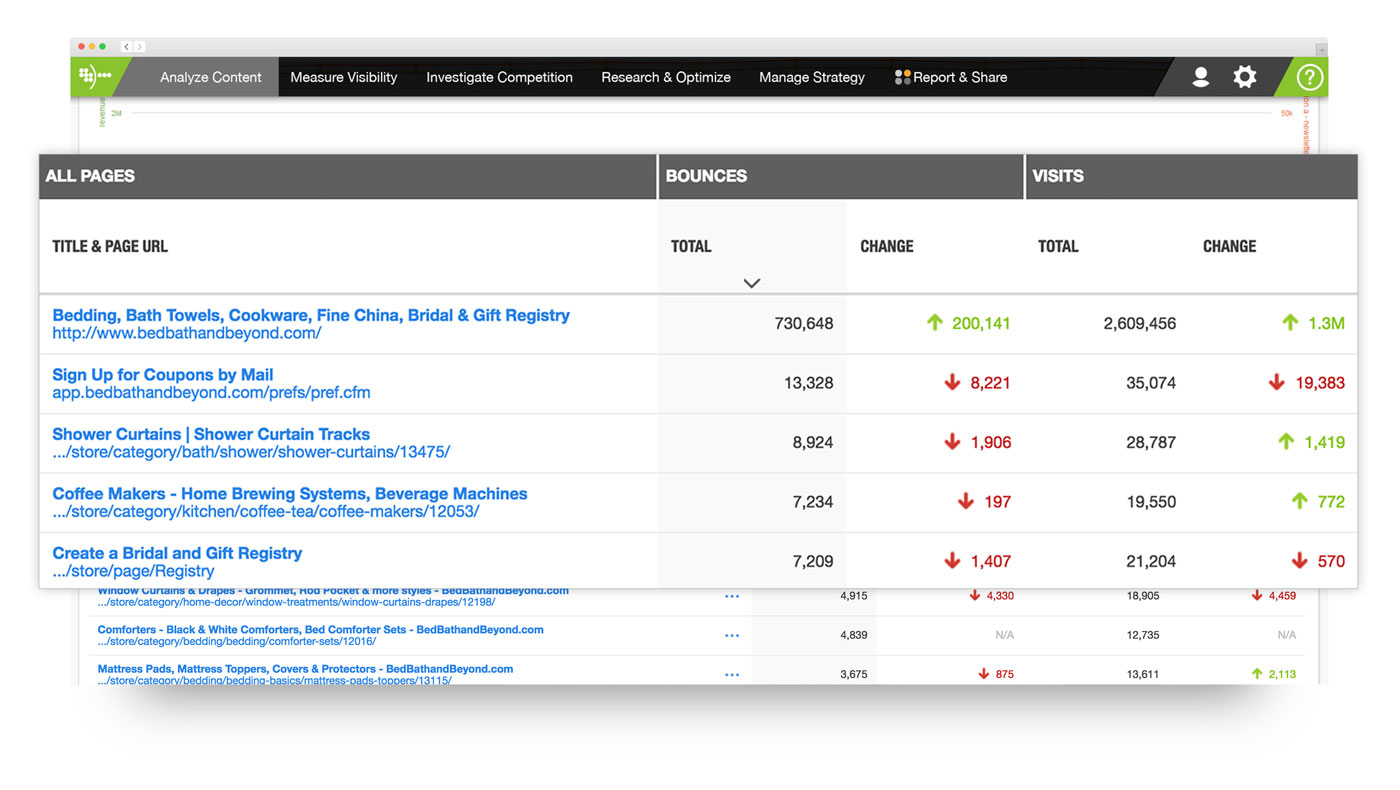Open http://www.bedbathandbeyond.com/ URL link
The height and width of the screenshot is (790, 1400).
click(x=187, y=333)
